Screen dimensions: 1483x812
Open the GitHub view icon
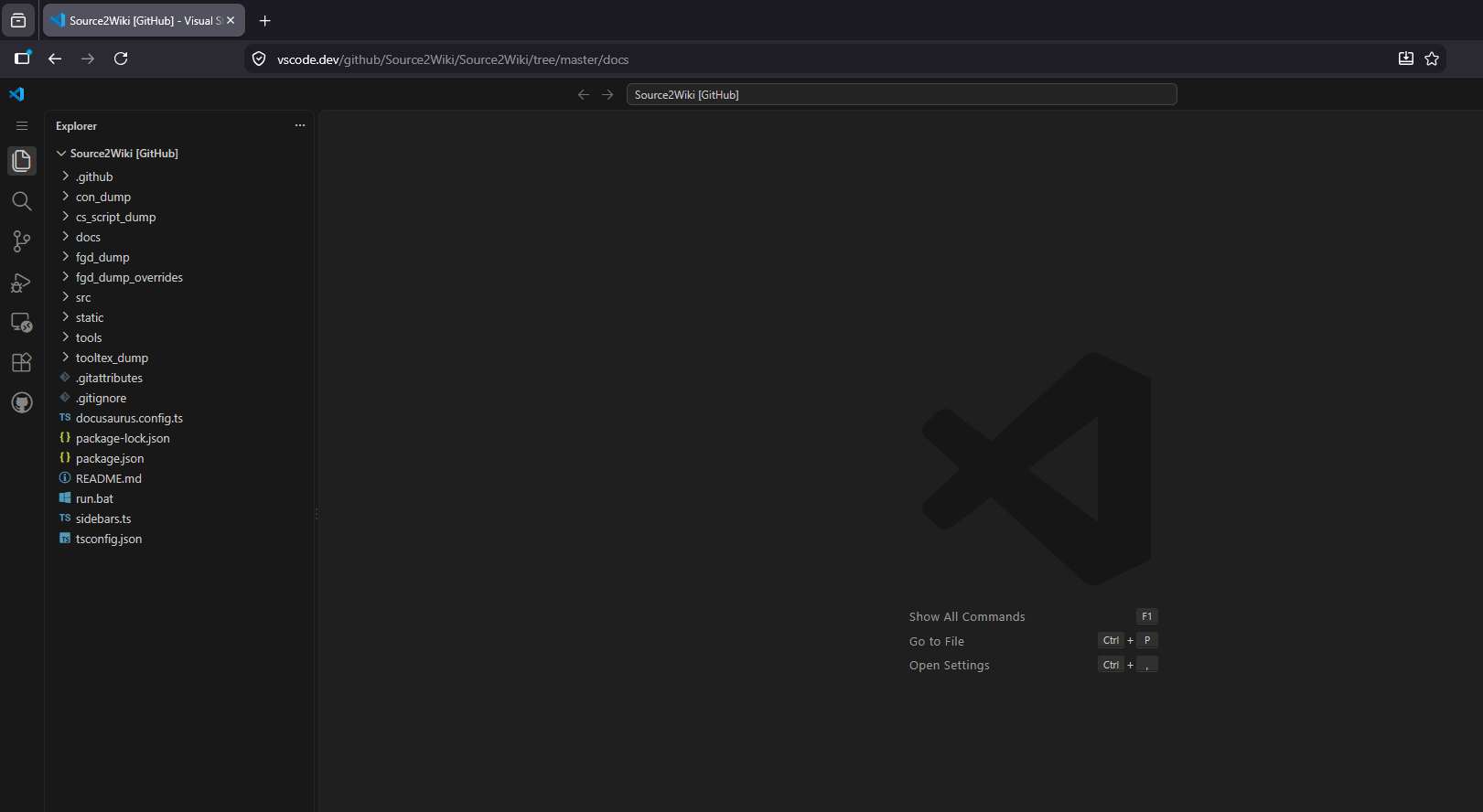(22, 402)
